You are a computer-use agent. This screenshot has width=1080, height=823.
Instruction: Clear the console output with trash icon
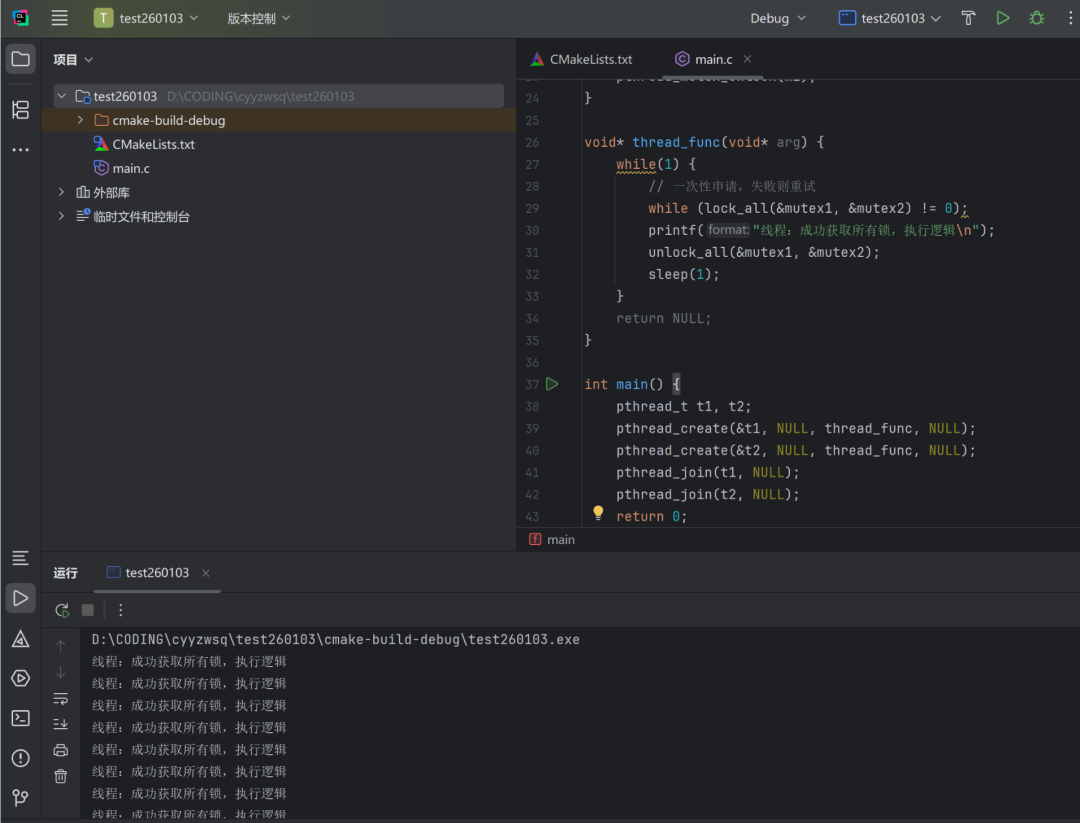point(61,776)
